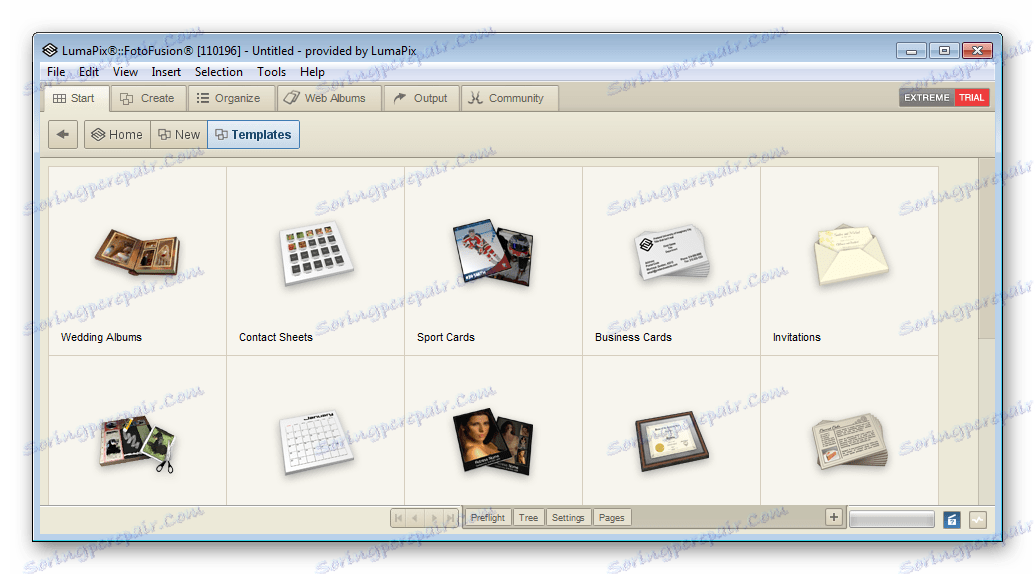Click the Sport Cards label
The height and width of the screenshot is (574, 1035).
(446, 337)
